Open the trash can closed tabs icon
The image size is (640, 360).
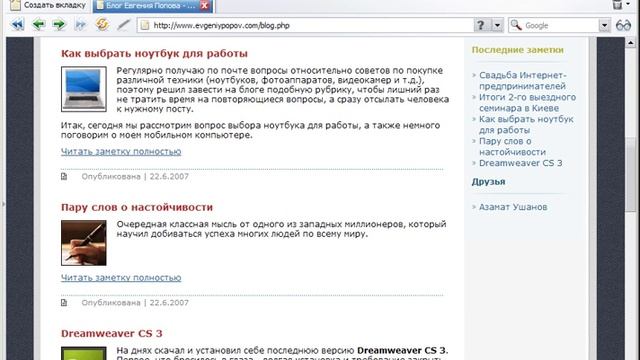[x=618, y=4]
